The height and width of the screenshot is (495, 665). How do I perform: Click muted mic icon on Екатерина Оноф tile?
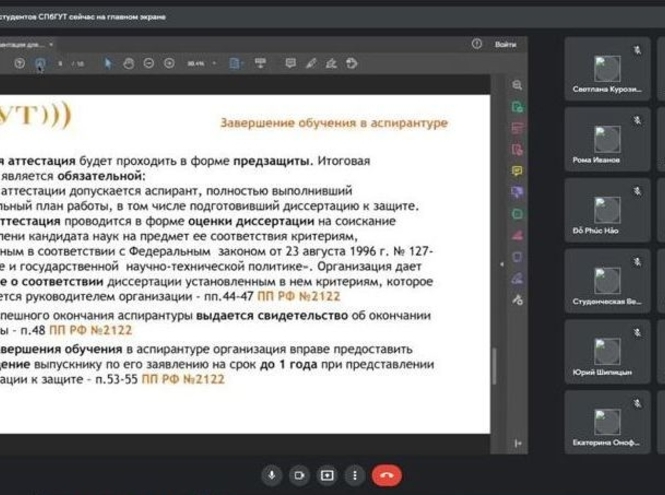[x=637, y=404]
